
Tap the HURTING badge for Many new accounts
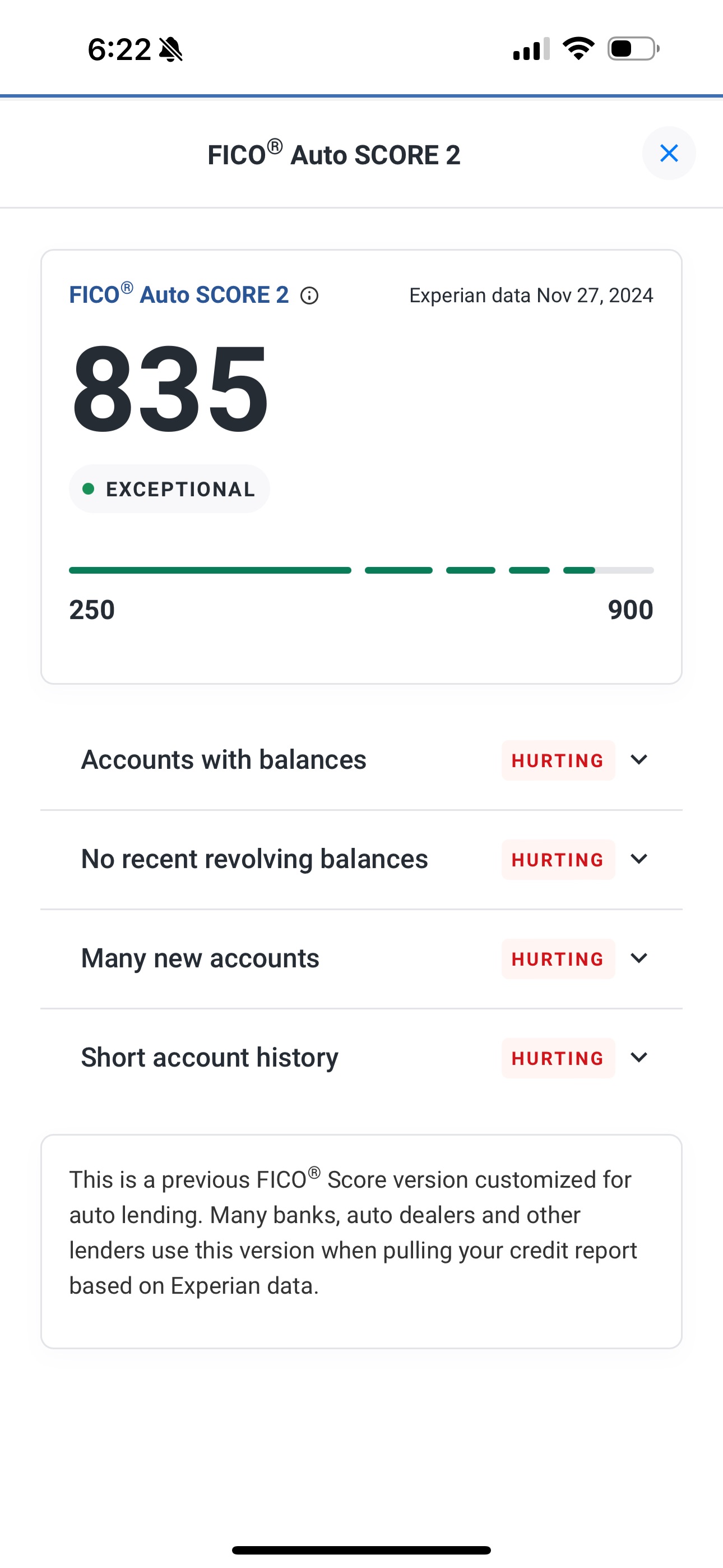558,959
